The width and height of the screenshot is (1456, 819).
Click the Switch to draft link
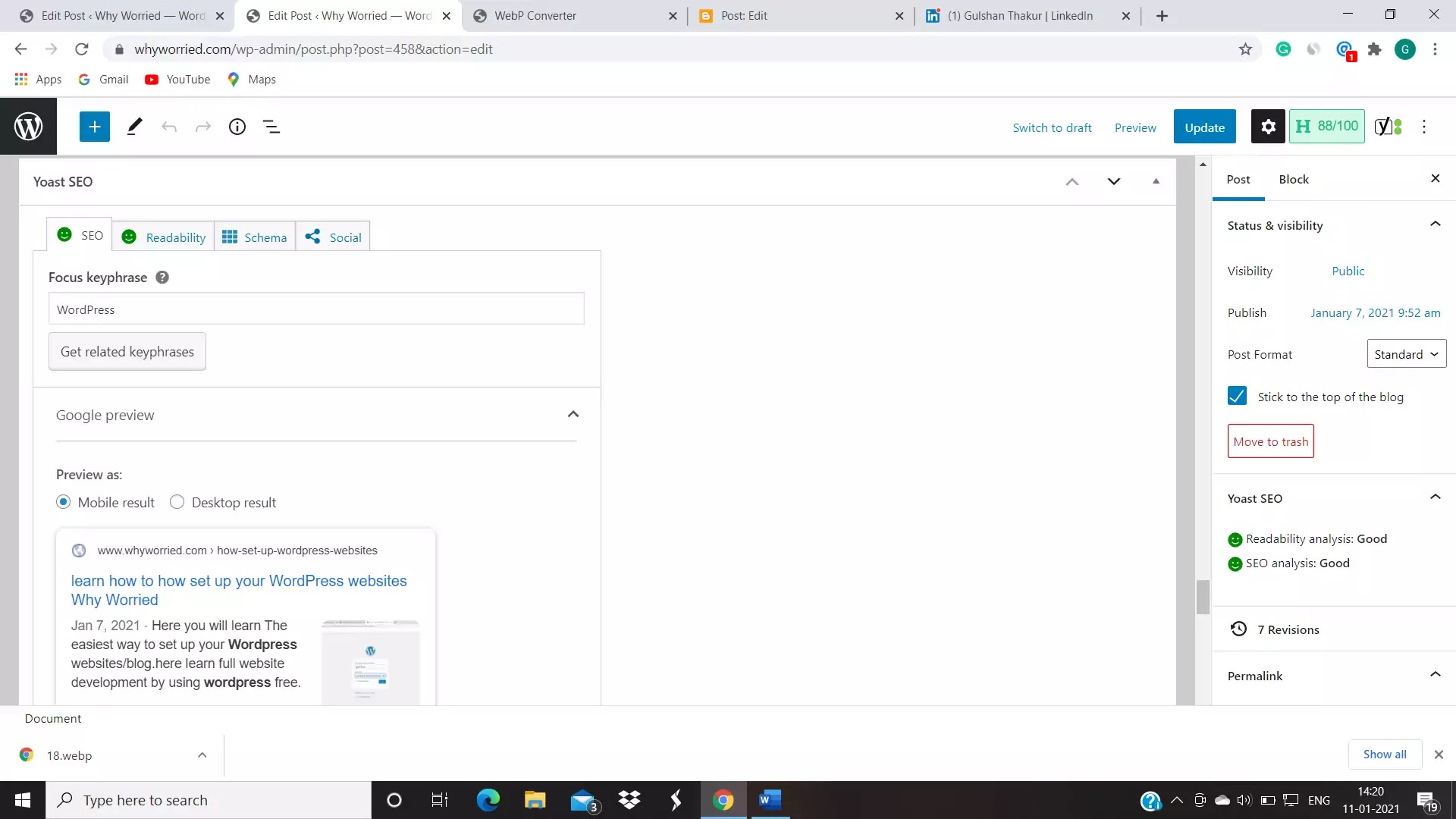coord(1052,127)
